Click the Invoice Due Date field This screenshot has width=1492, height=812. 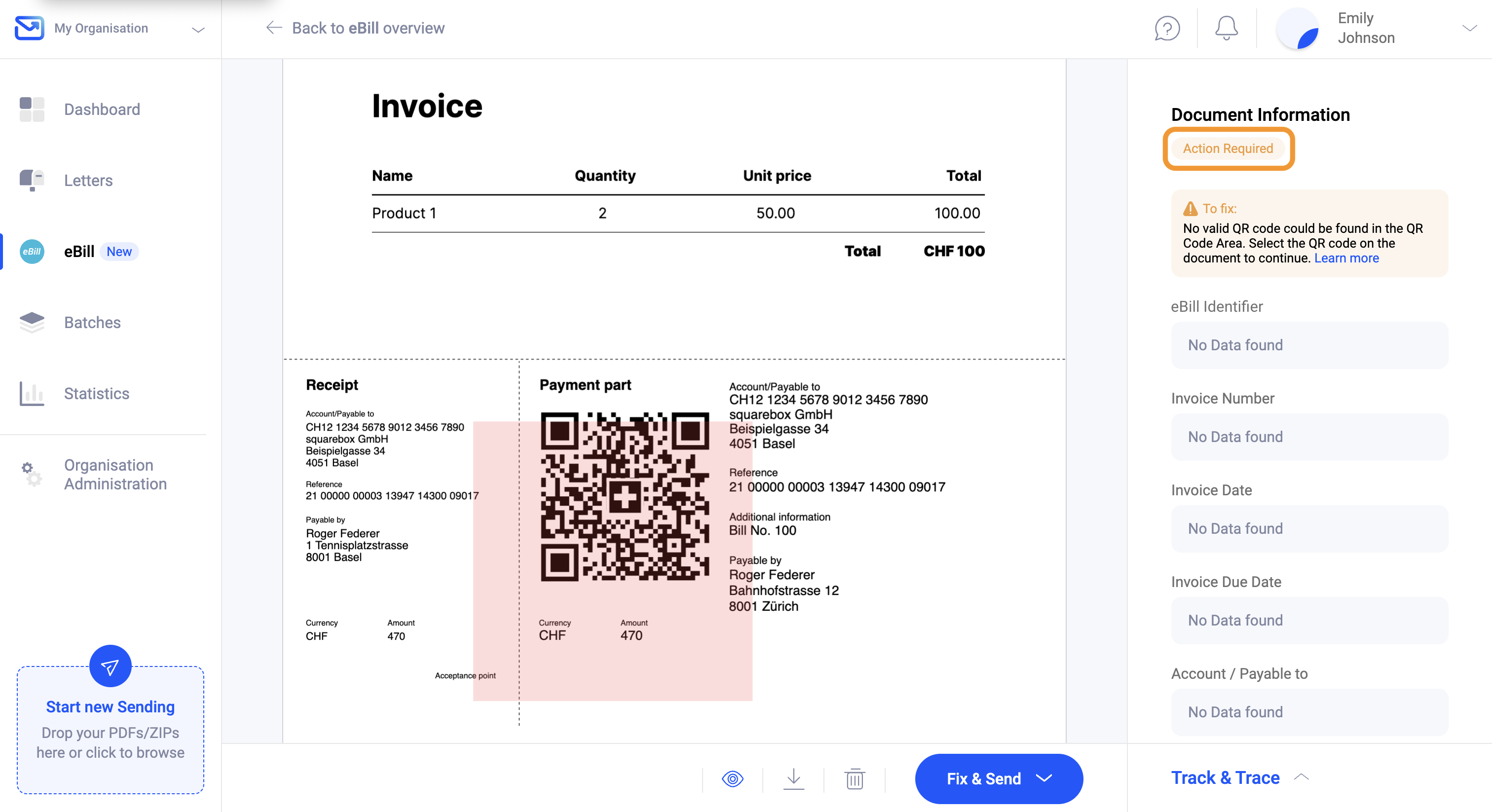click(x=1309, y=620)
